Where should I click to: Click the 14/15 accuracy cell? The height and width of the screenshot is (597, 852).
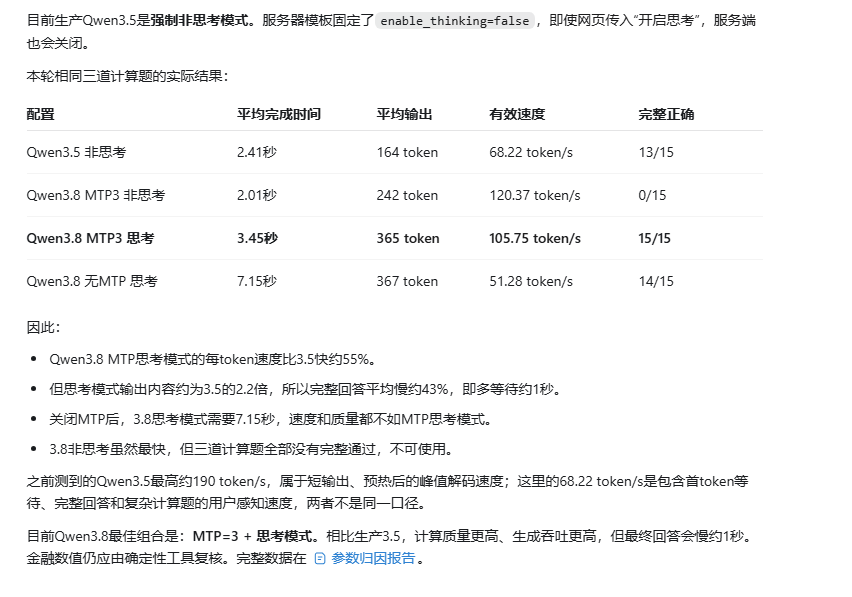656,281
